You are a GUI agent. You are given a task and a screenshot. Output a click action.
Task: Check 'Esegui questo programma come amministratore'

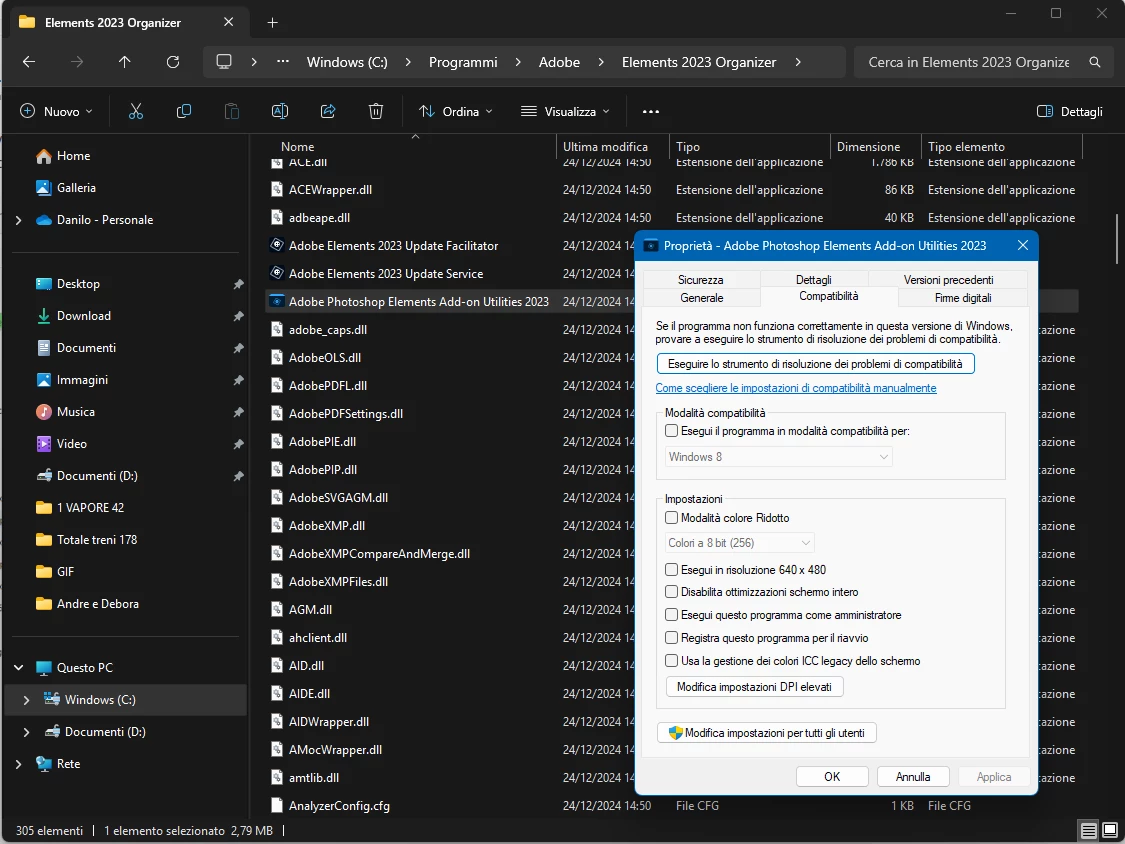(x=672, y=615)
